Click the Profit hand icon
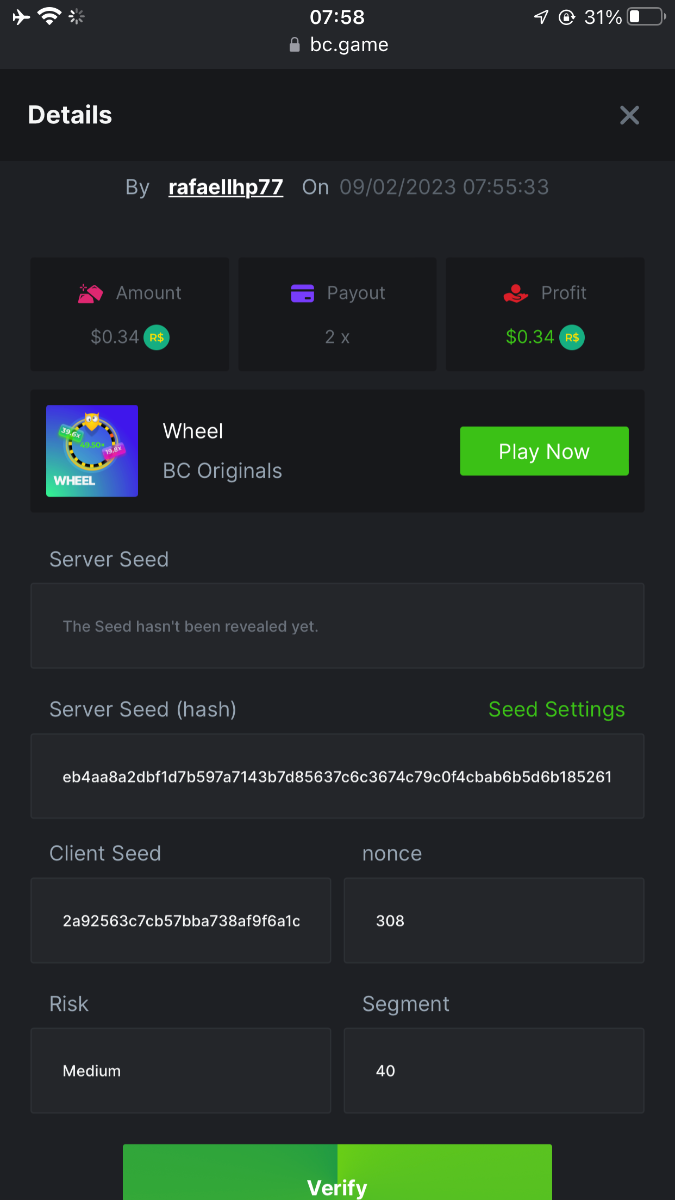 coord(515,293)
